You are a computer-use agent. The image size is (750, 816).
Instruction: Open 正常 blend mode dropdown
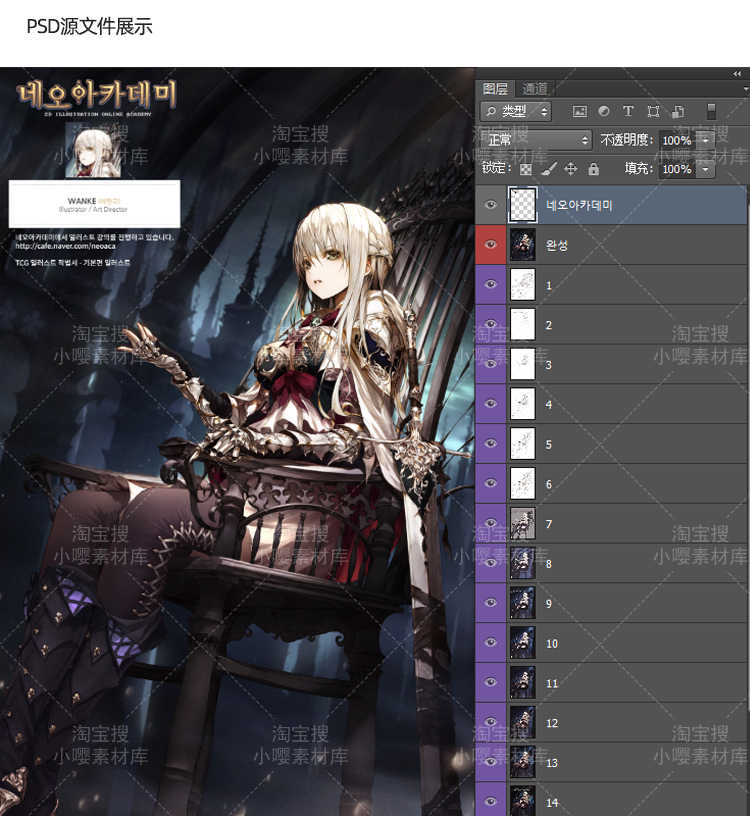tap(535, 140)
